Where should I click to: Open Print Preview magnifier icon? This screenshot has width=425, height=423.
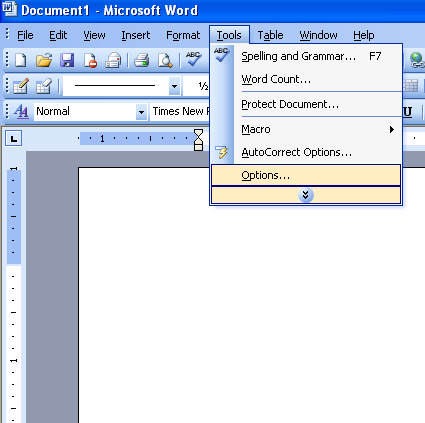pyautogui.click(x=165, y=60)
